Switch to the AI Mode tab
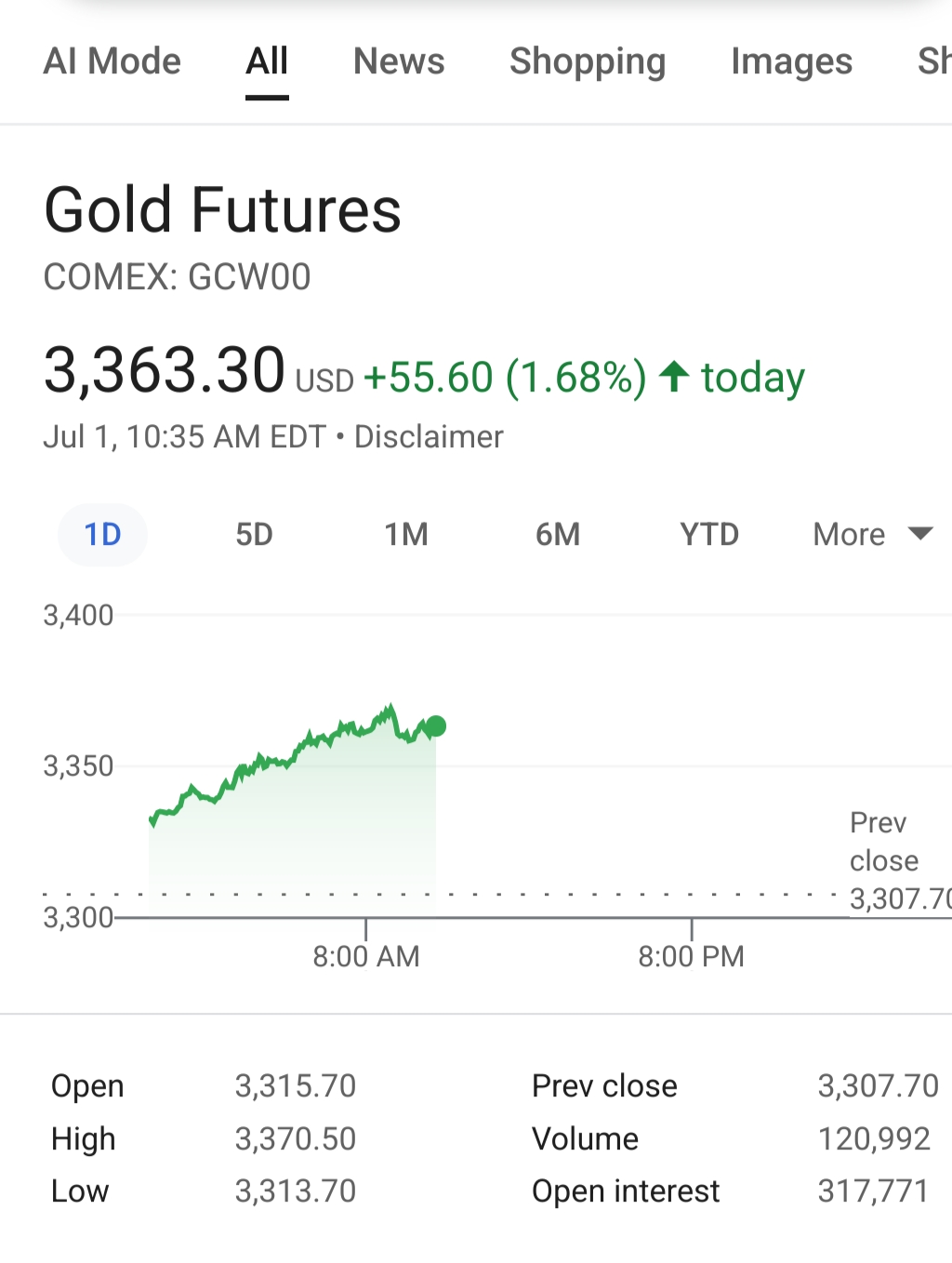The image size is (952, 1263). click(112, 61)
